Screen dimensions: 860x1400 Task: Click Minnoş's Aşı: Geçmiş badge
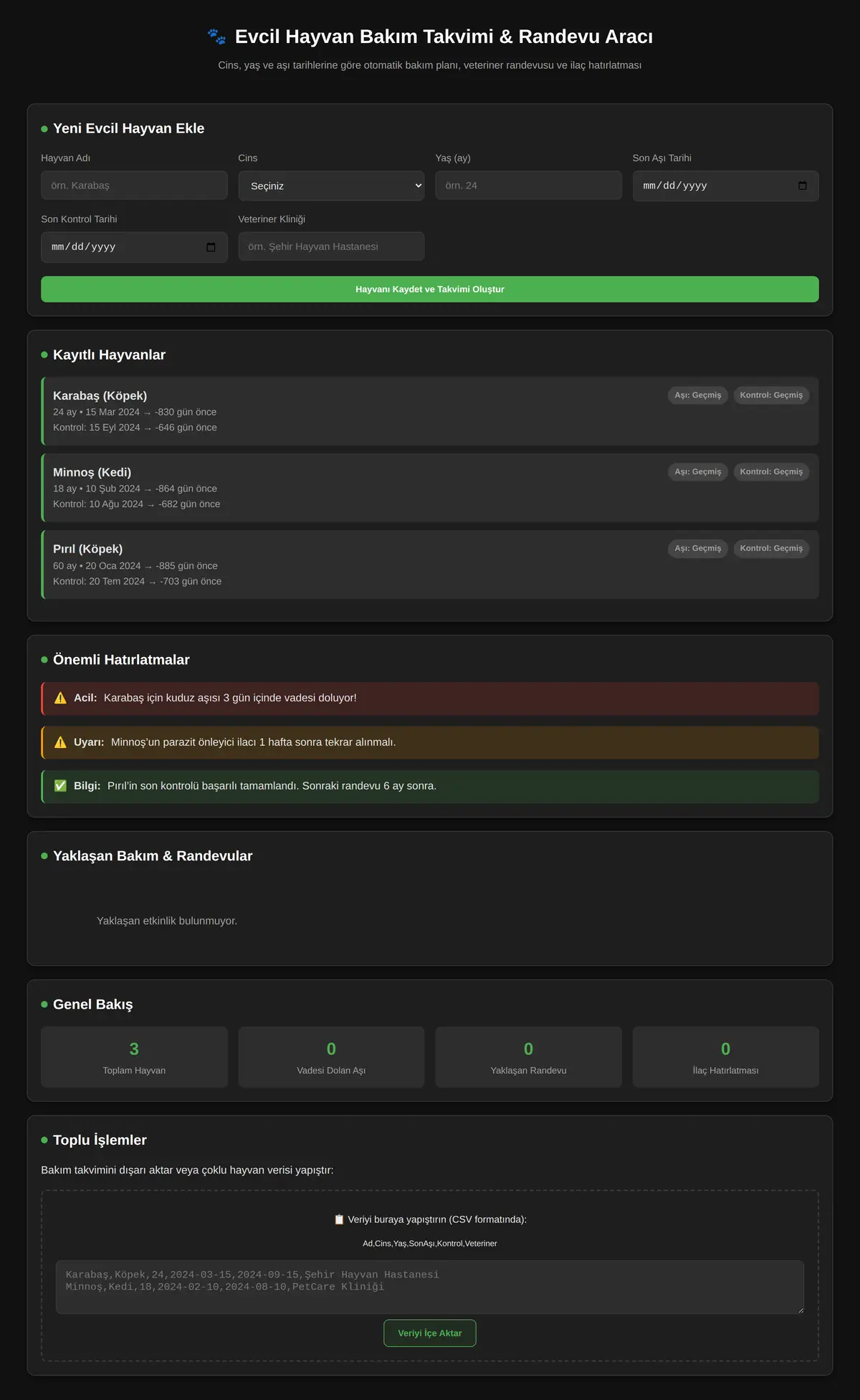coord(698,472)
